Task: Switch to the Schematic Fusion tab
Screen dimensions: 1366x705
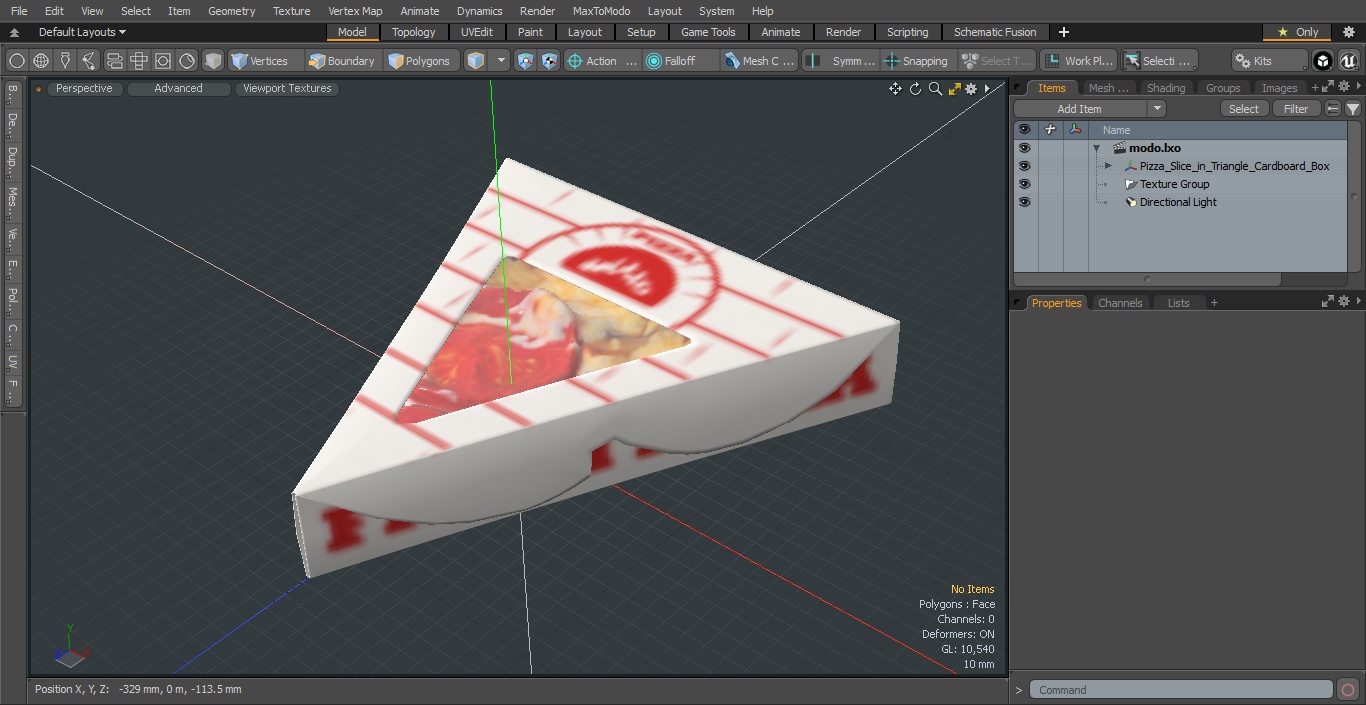Action: point(995,32)
